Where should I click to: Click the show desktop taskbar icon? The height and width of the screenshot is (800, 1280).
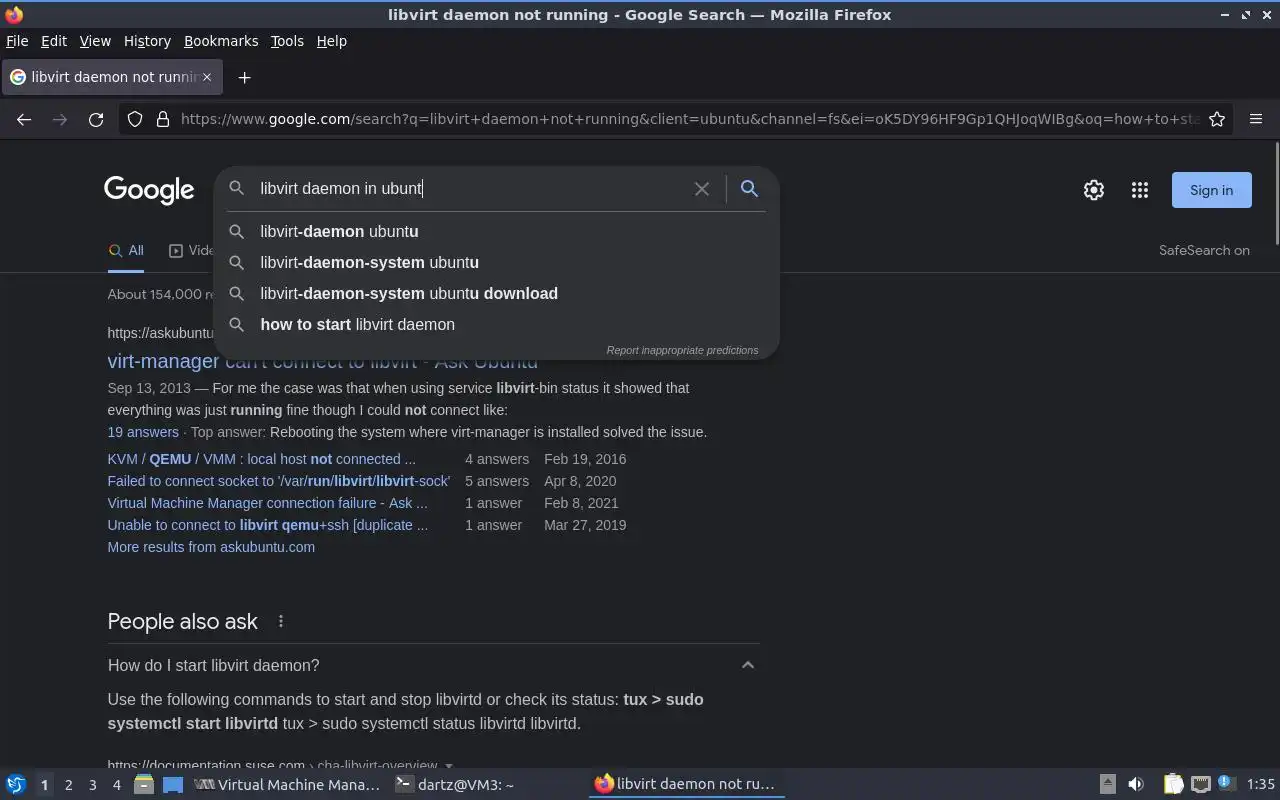pyautogui.click(x=173, y=785)
